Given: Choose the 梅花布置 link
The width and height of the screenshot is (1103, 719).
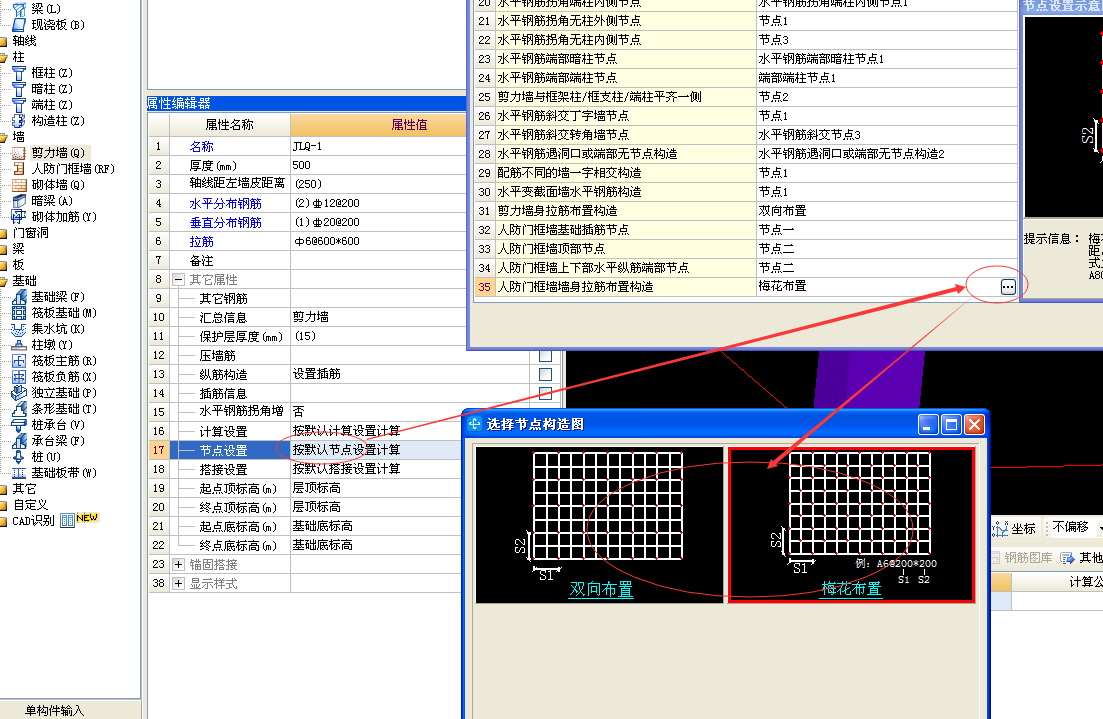Looking at the screenshot, I should pos(851,589).
